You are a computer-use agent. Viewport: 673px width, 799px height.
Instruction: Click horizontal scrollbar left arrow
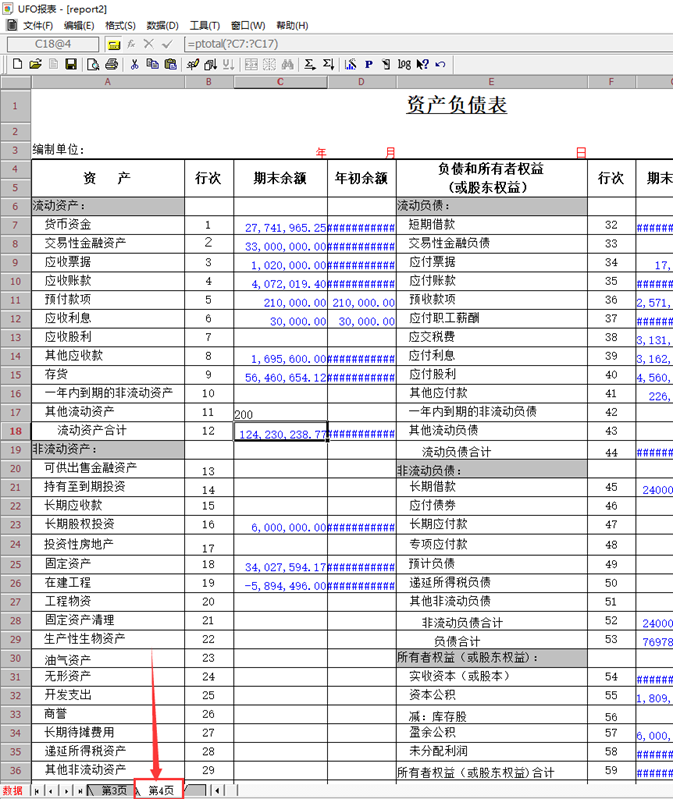coord(218,791)
